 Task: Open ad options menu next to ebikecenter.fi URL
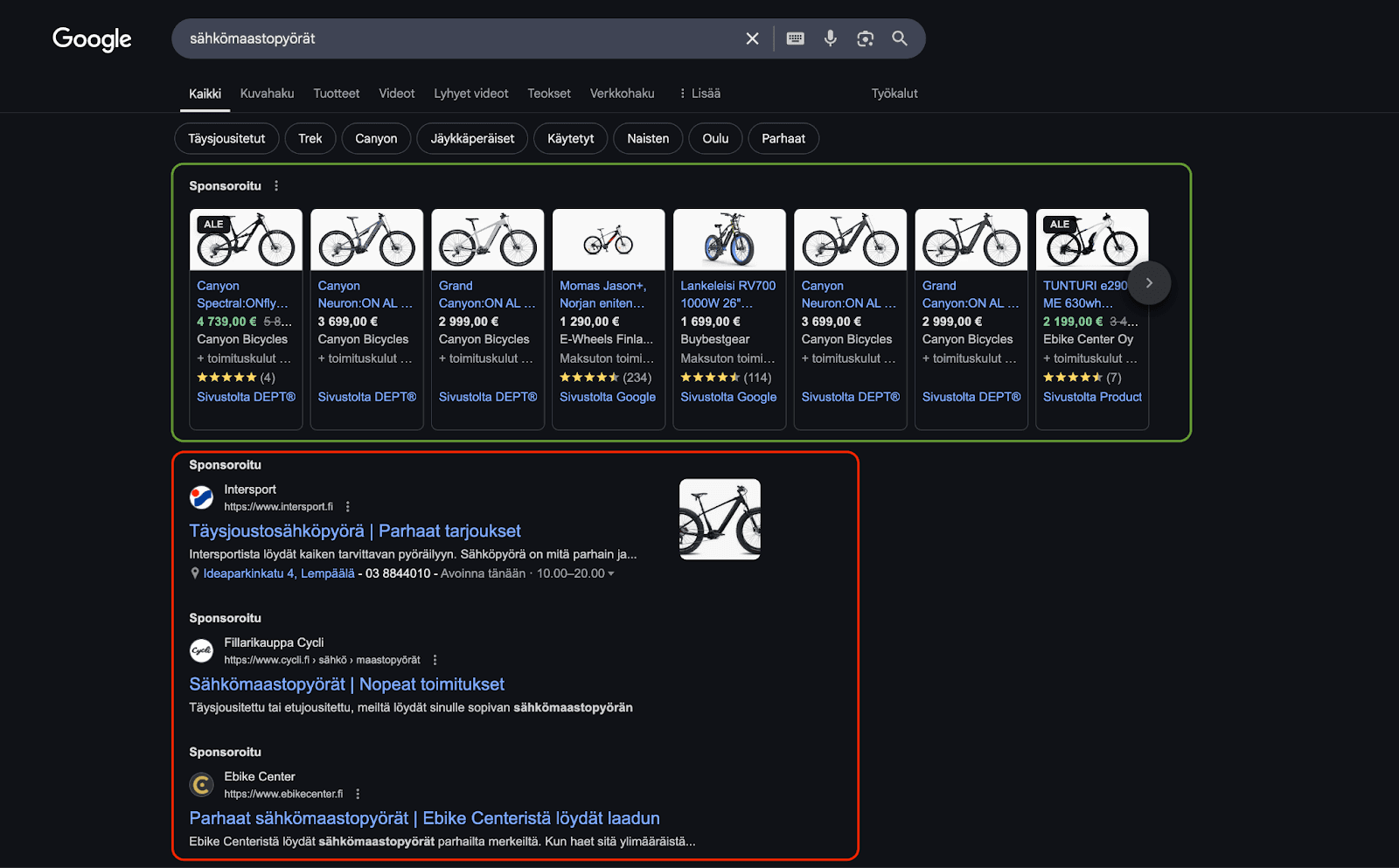358,795
